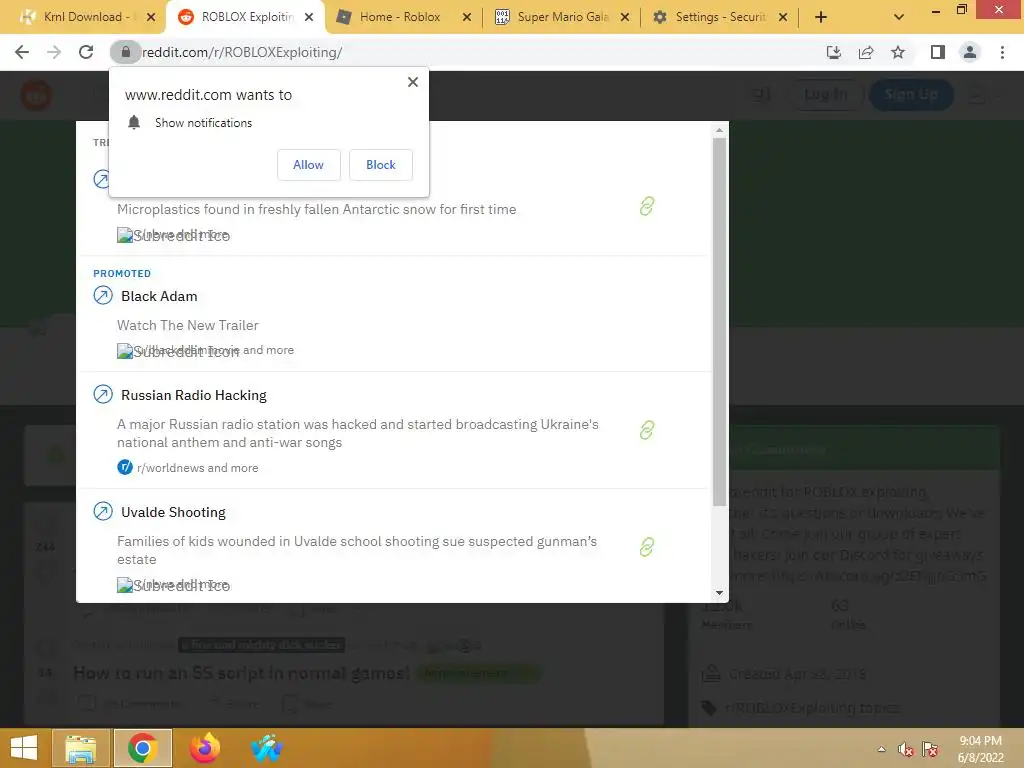Click the Chrome taskbar icon
The height and width of the screenshot is (768, 1024).
[x=143, y=748]
